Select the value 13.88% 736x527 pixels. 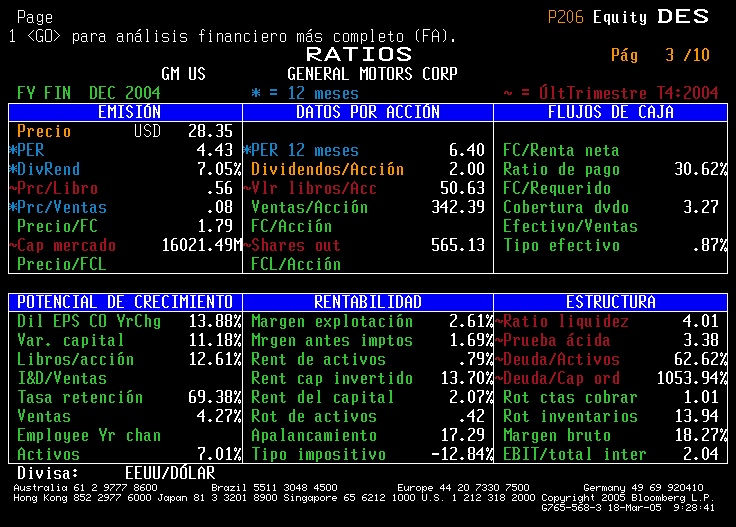point(215,321)
